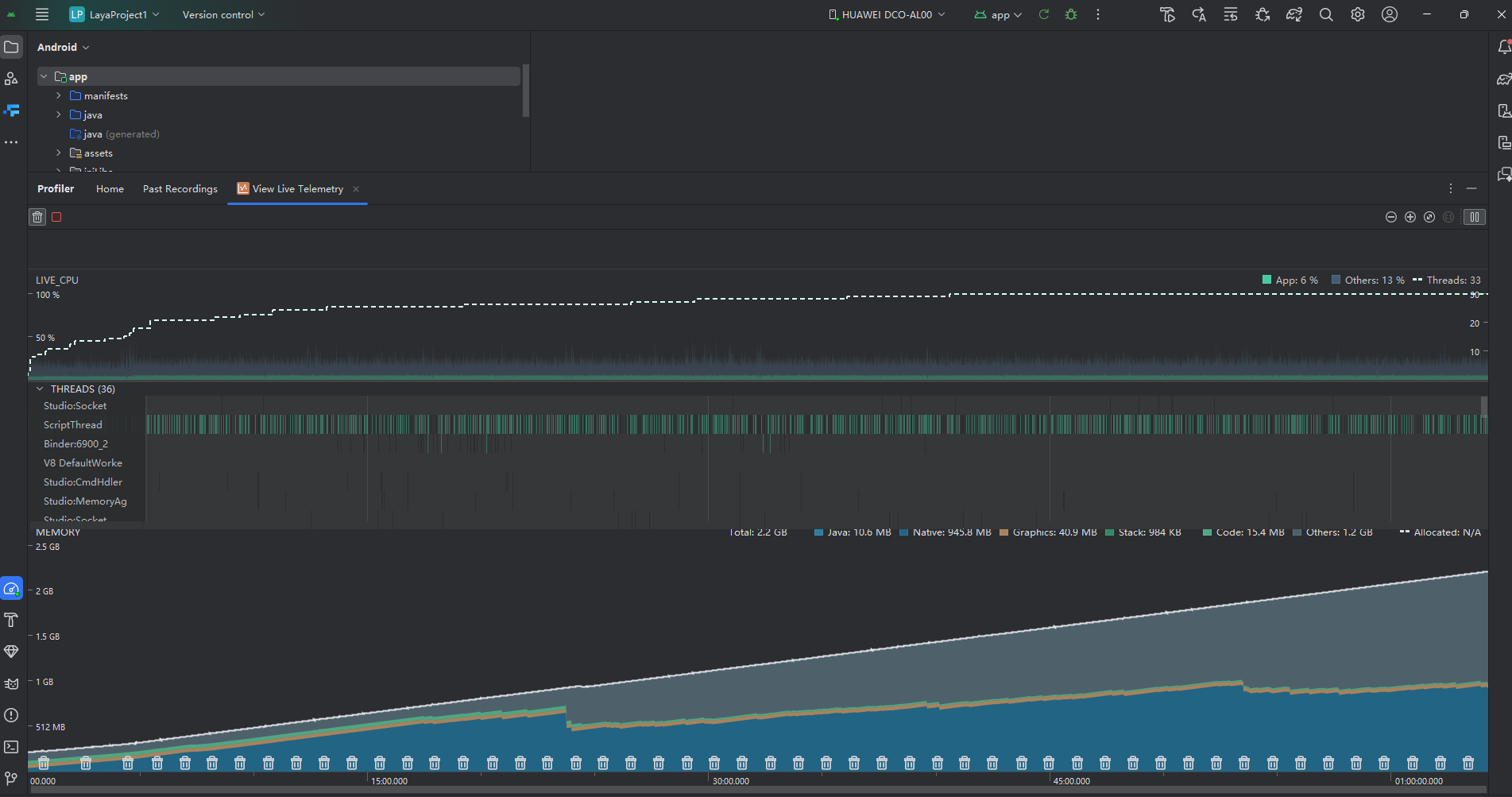The width and height of the screenshot is (1512, 797).
Task: Stop the profiling session with red square
Action: pos(56,217)
